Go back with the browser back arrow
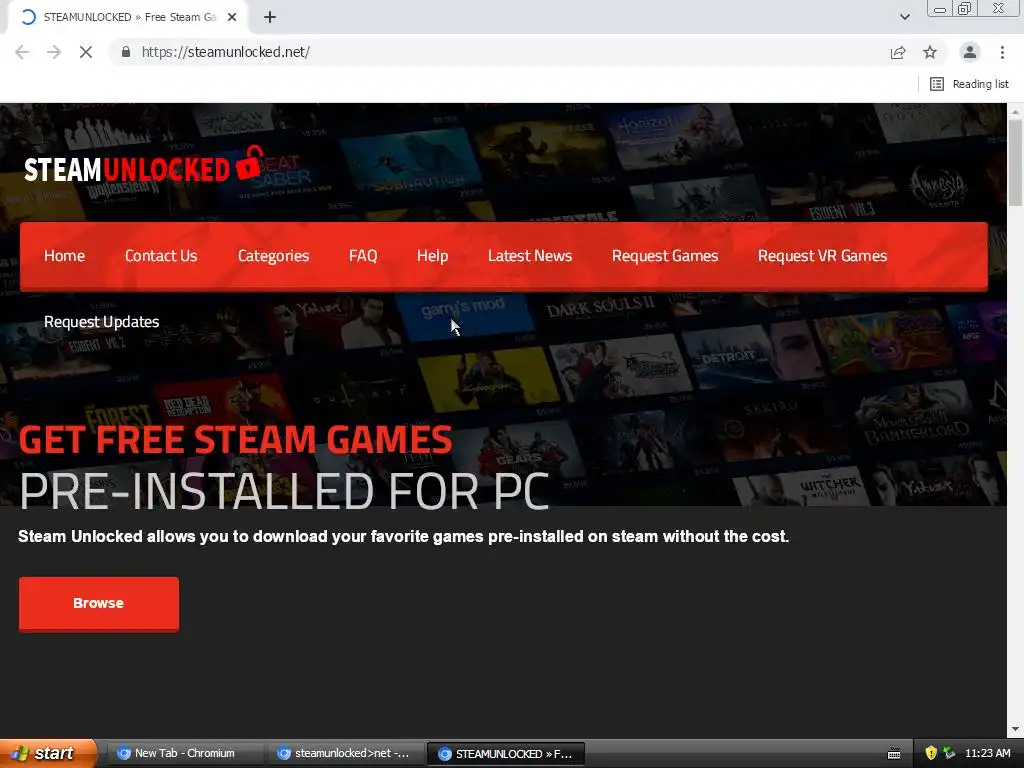This screenshot has width=1024, height=768. [x=22, y=52]
